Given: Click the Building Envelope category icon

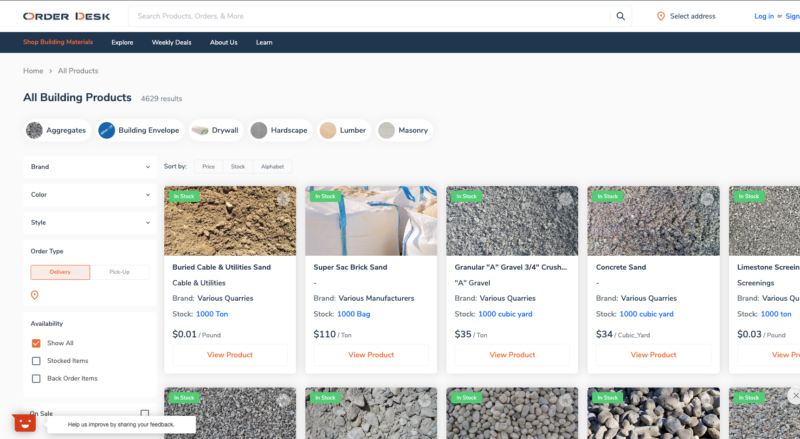Looking at the screenshot, I should point(107,130).
